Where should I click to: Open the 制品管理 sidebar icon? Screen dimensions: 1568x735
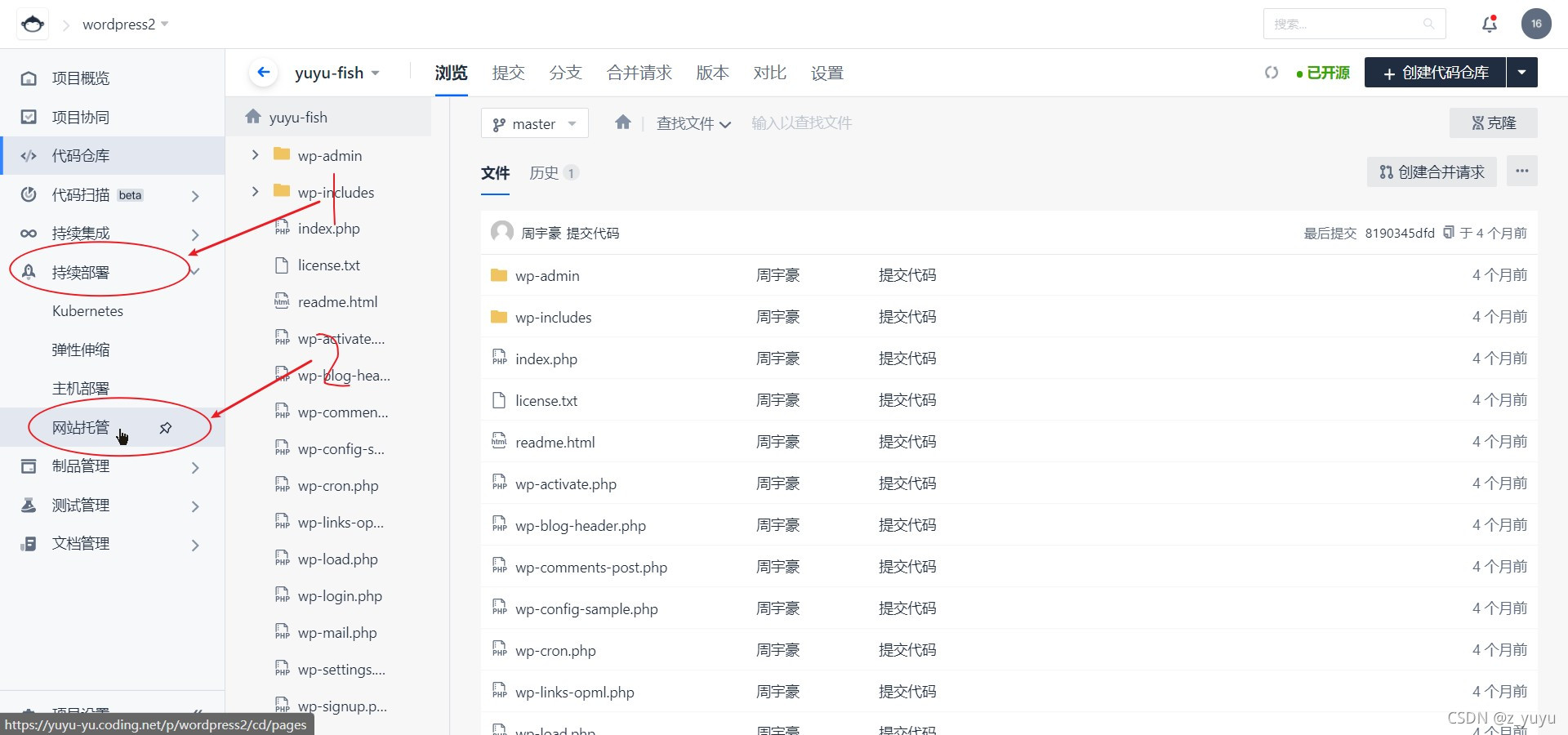click(x=29, y=465)
